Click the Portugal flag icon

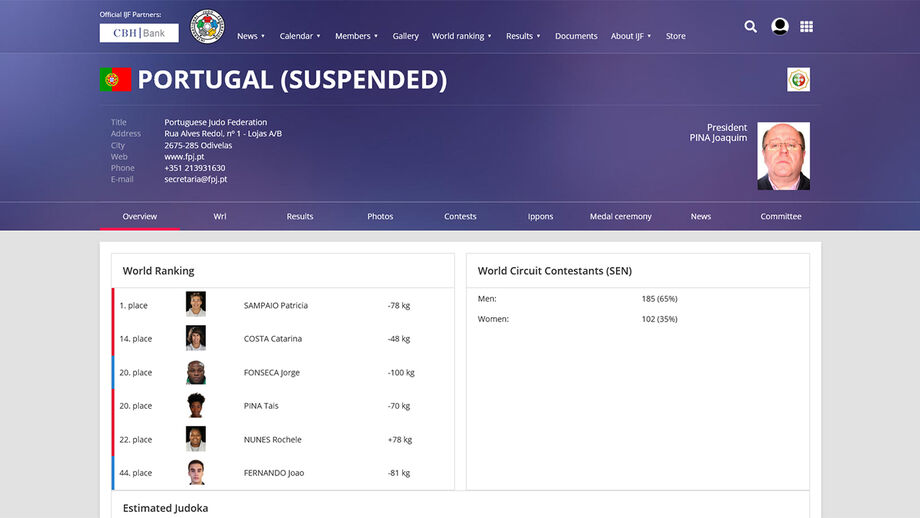click(116, 79)
